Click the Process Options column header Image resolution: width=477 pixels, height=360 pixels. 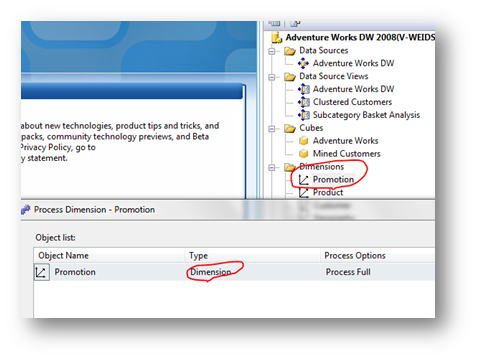tap(378, 256)
